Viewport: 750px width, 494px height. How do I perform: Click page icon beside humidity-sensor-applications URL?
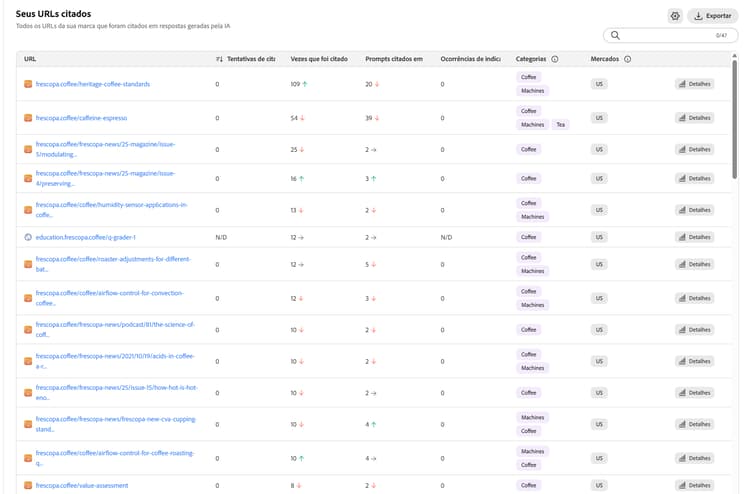pos(28,210)
